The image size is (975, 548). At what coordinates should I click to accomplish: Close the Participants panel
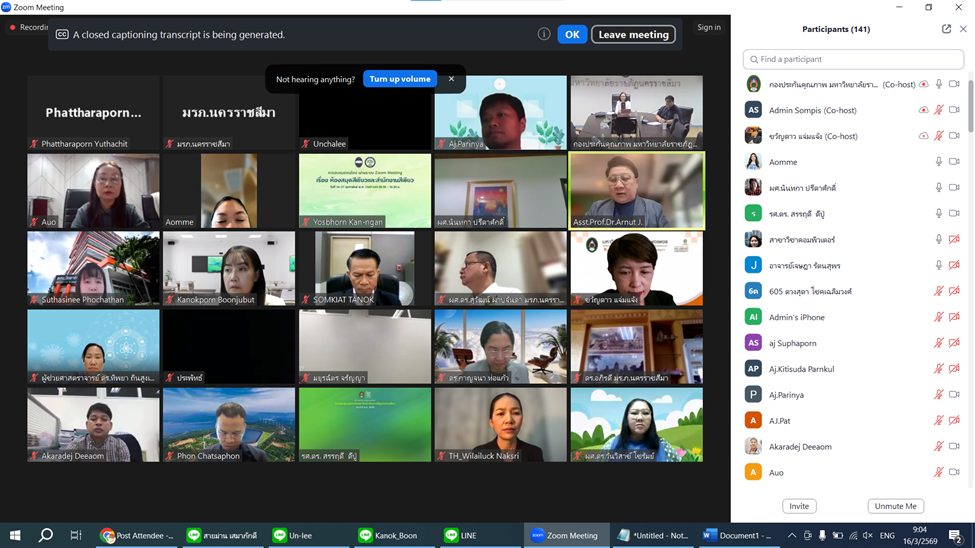click(x=963, y=29)
